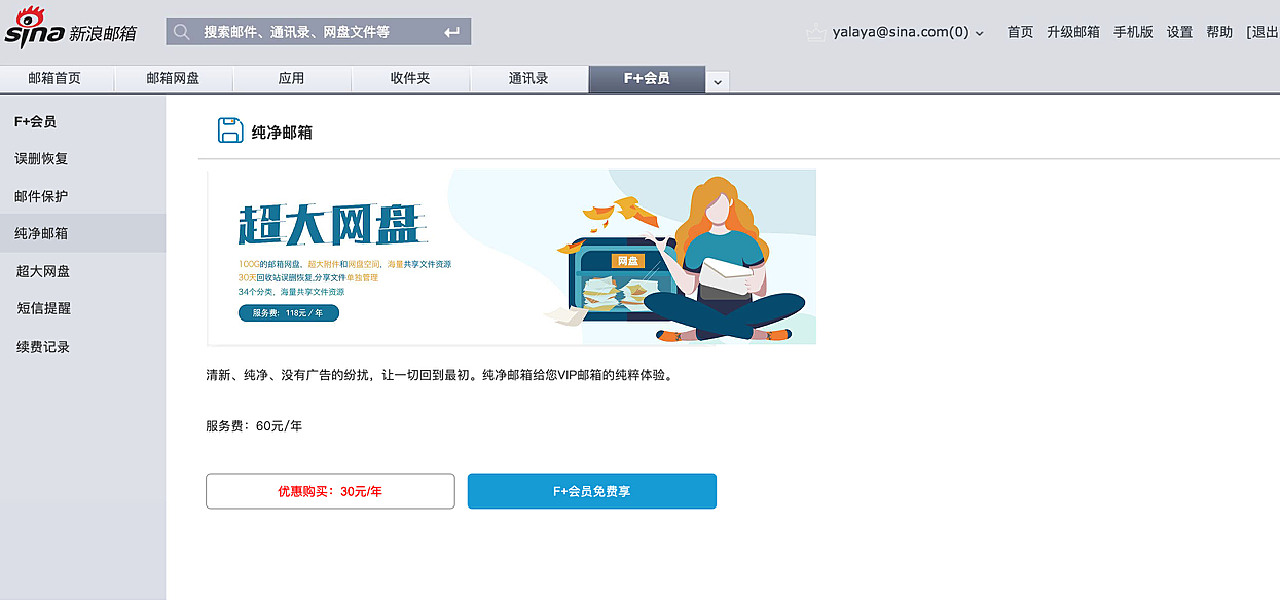Click the Sina mail logo
The image size is (1280, 601).
[70, 29]
